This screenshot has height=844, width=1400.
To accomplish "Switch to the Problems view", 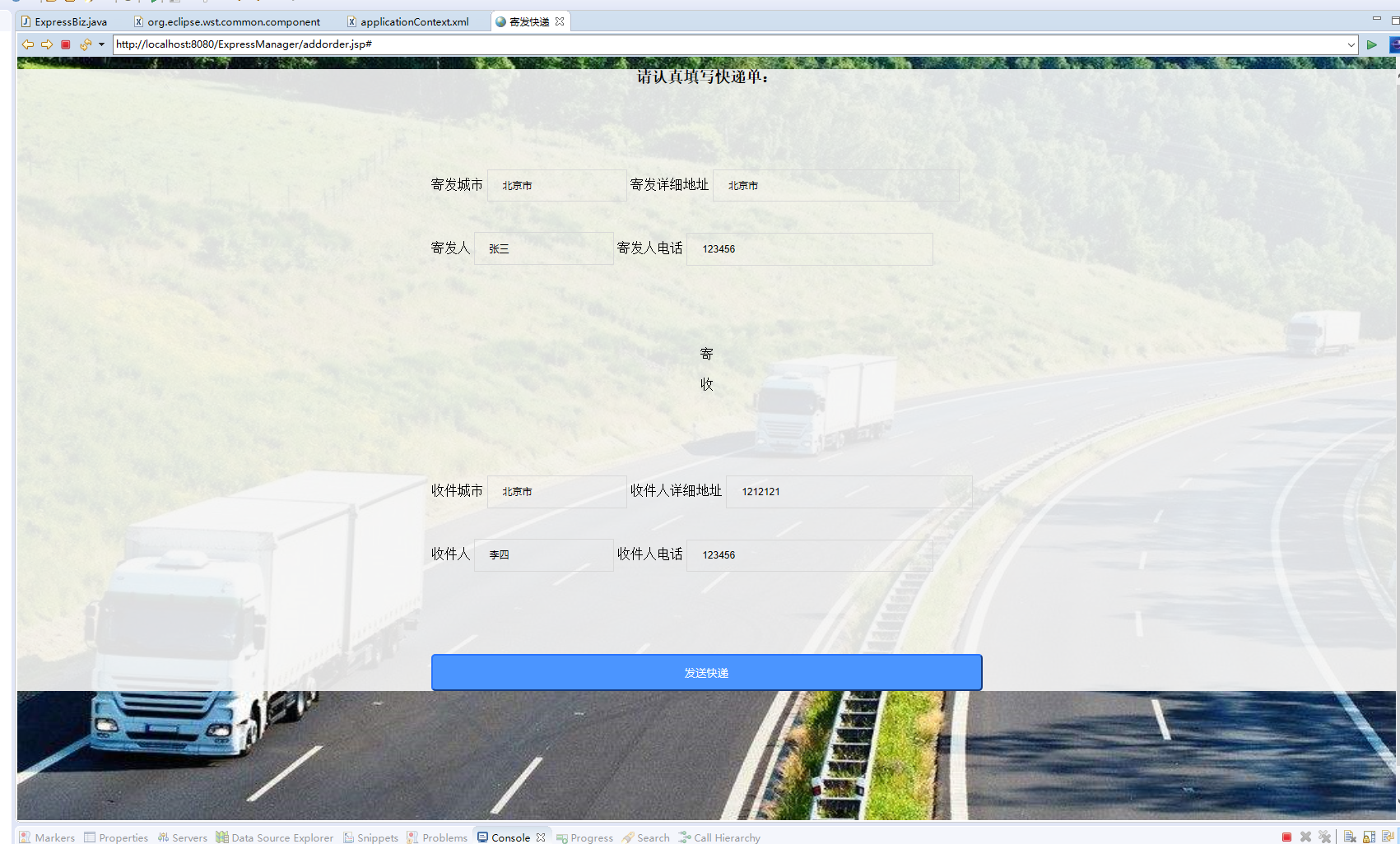I will (x=444, y=837).
